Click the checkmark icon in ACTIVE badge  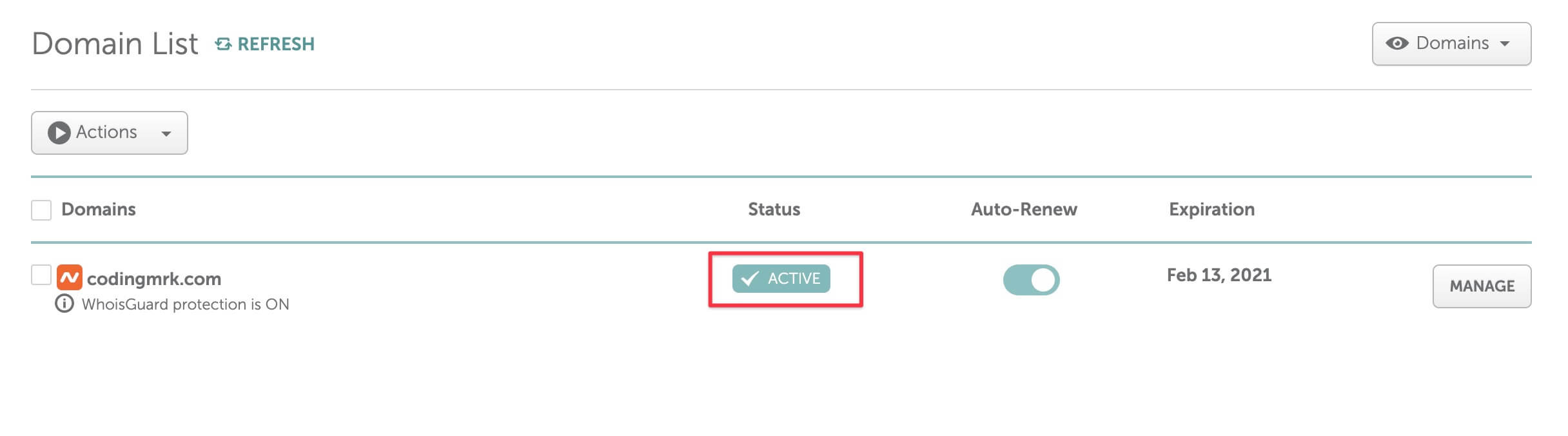750,279
